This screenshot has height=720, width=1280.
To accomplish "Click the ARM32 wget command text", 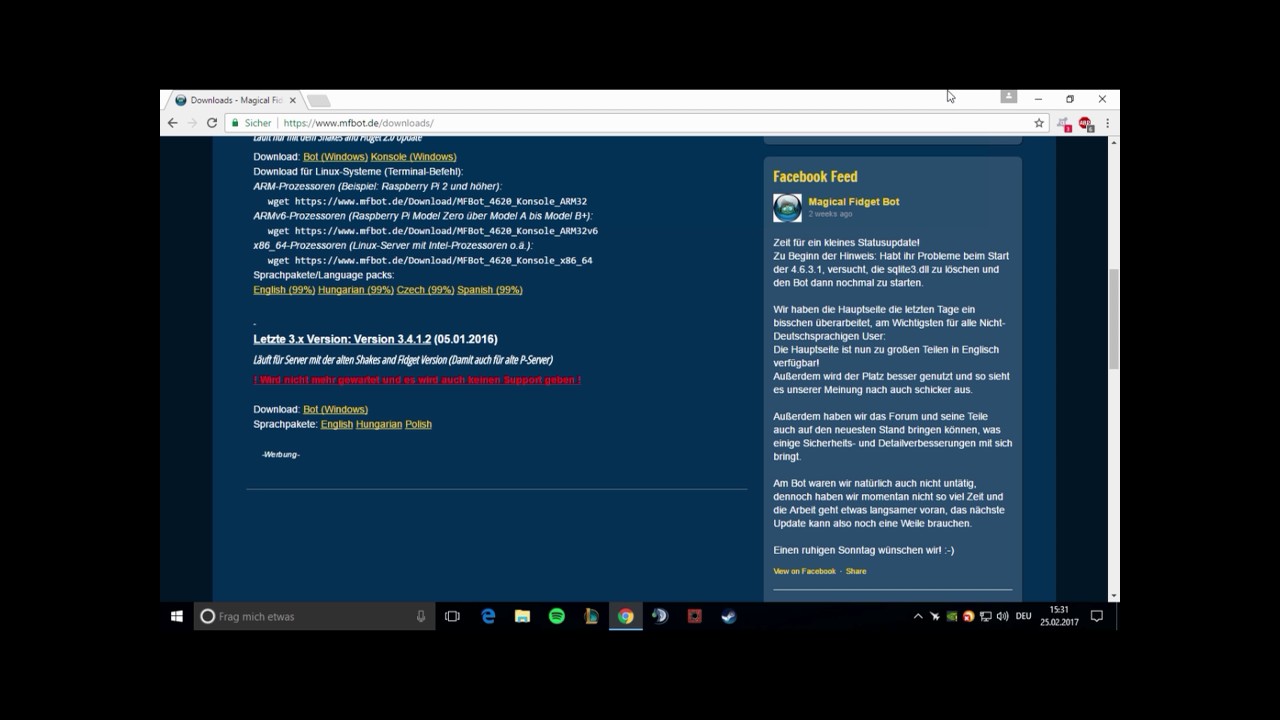I will click(x=427, y=201).
